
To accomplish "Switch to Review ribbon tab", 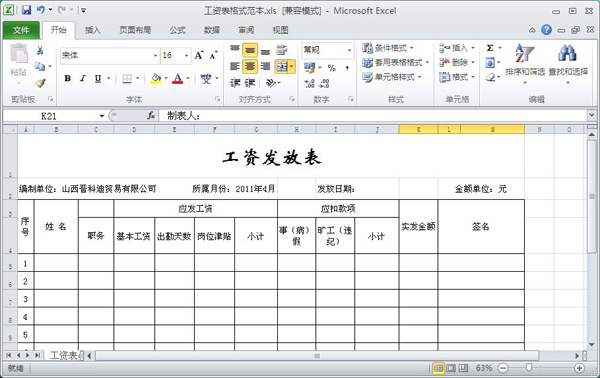I will (x=246, y=30).
